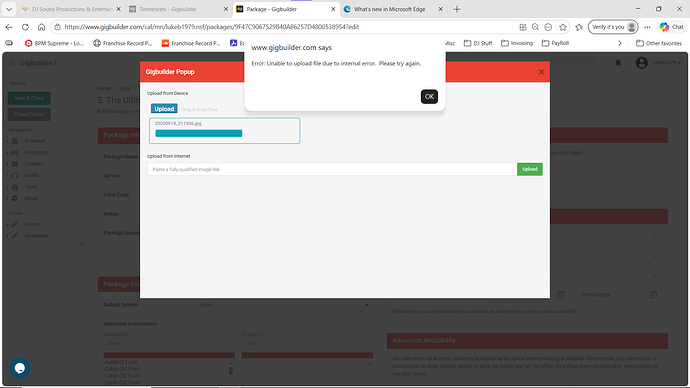Click the Save & Close button

coord(29,98)
